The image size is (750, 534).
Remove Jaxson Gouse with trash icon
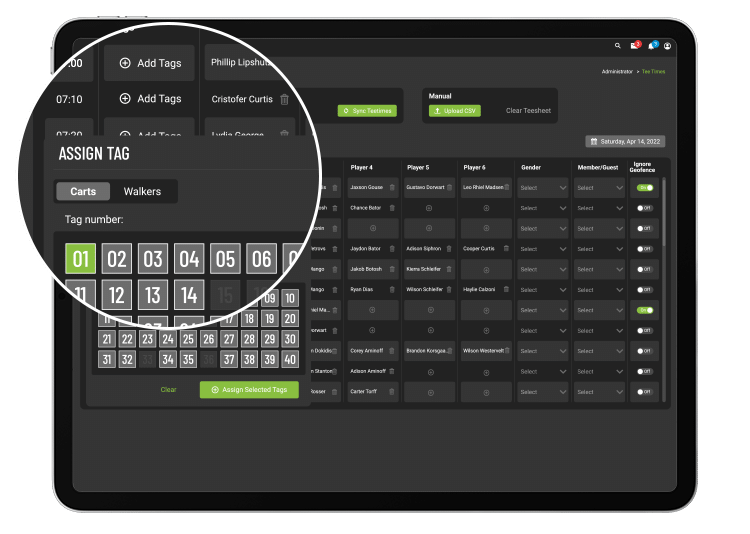pos(391,187)
